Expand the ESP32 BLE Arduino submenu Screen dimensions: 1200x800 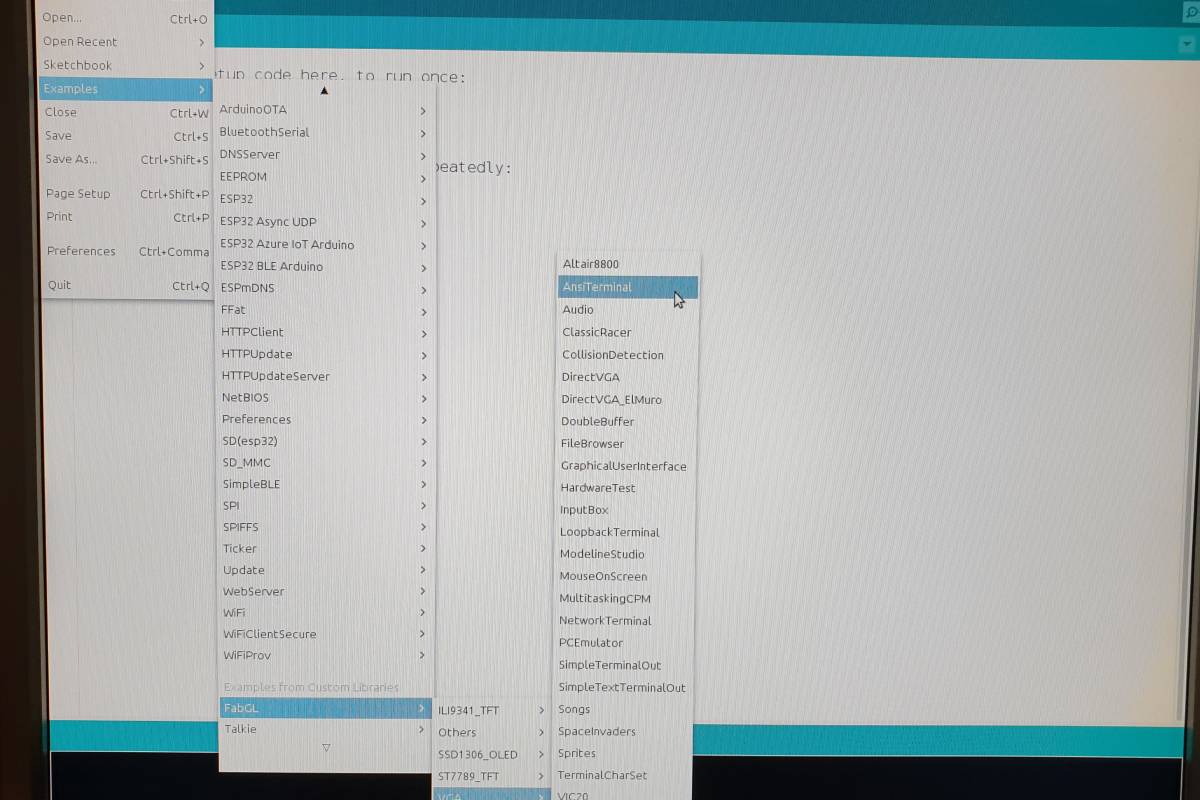323,266
